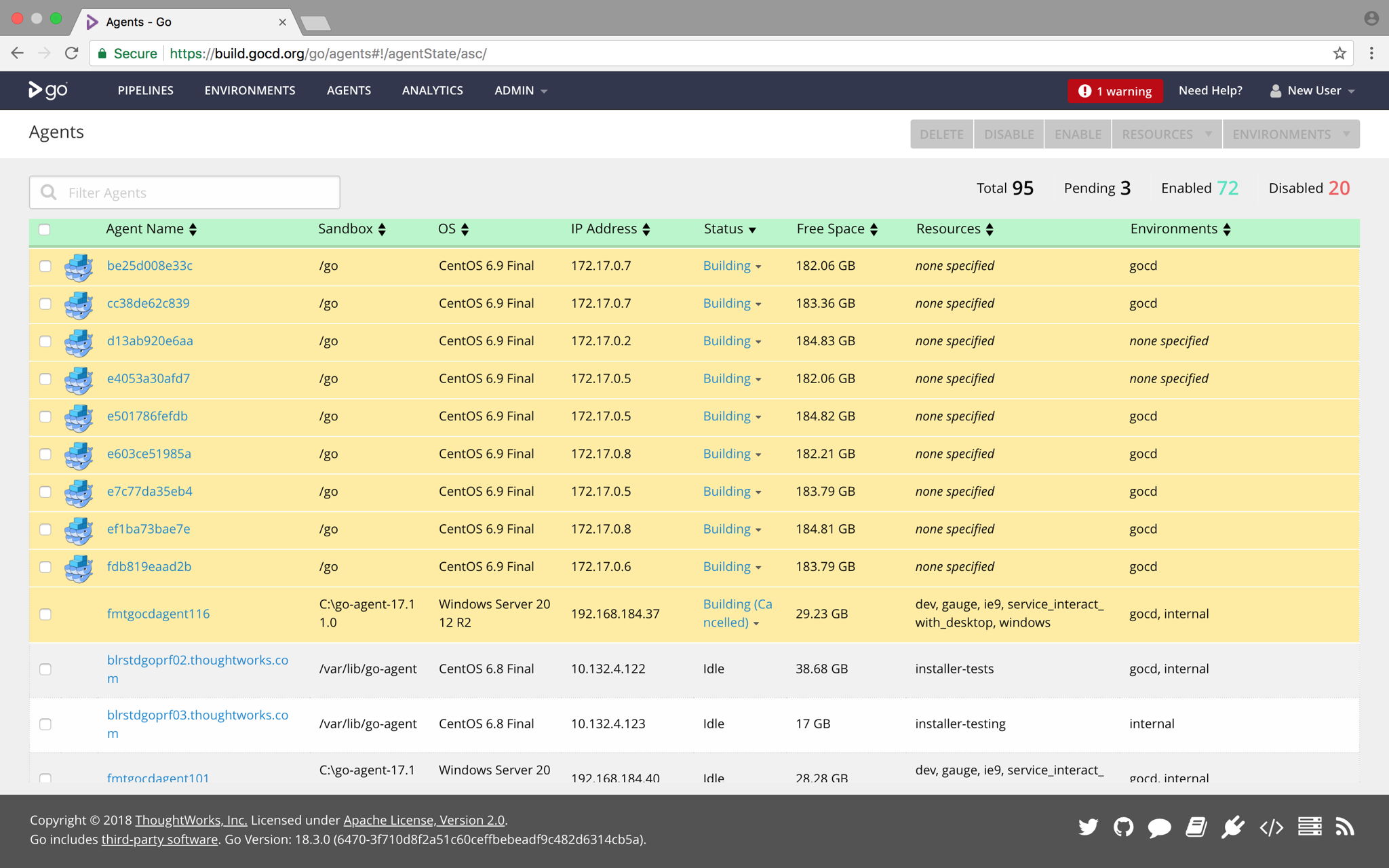The width and height of the screenshot is (1389, 868).
Task: Click the Chrome profile avatar icon
Action: point(1371,18)
